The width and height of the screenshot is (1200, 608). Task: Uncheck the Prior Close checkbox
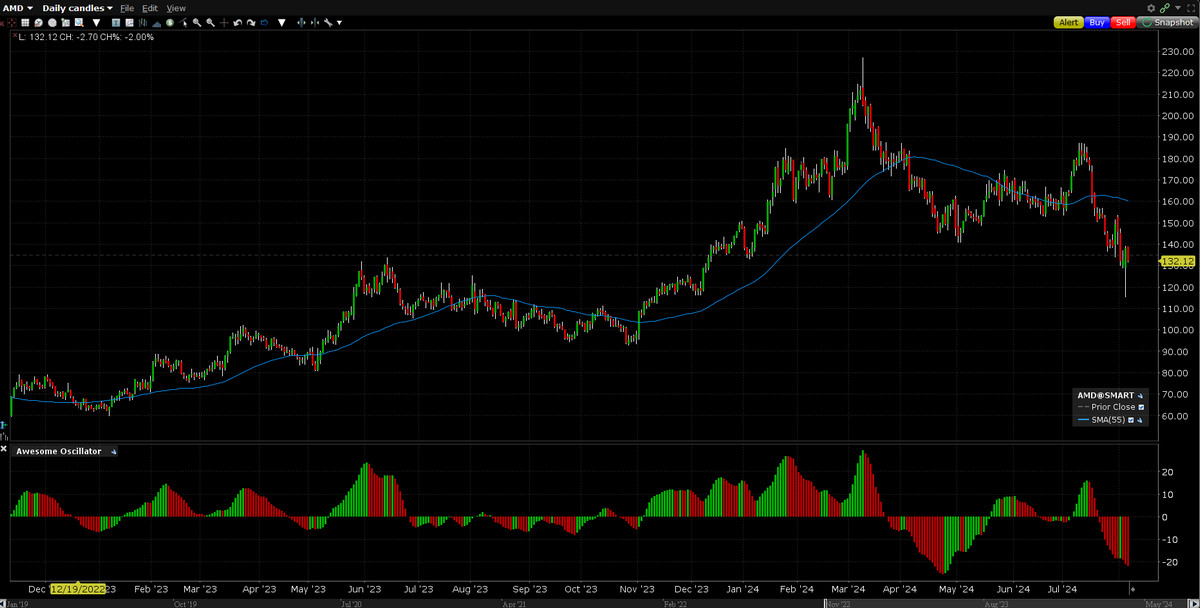1141,408
